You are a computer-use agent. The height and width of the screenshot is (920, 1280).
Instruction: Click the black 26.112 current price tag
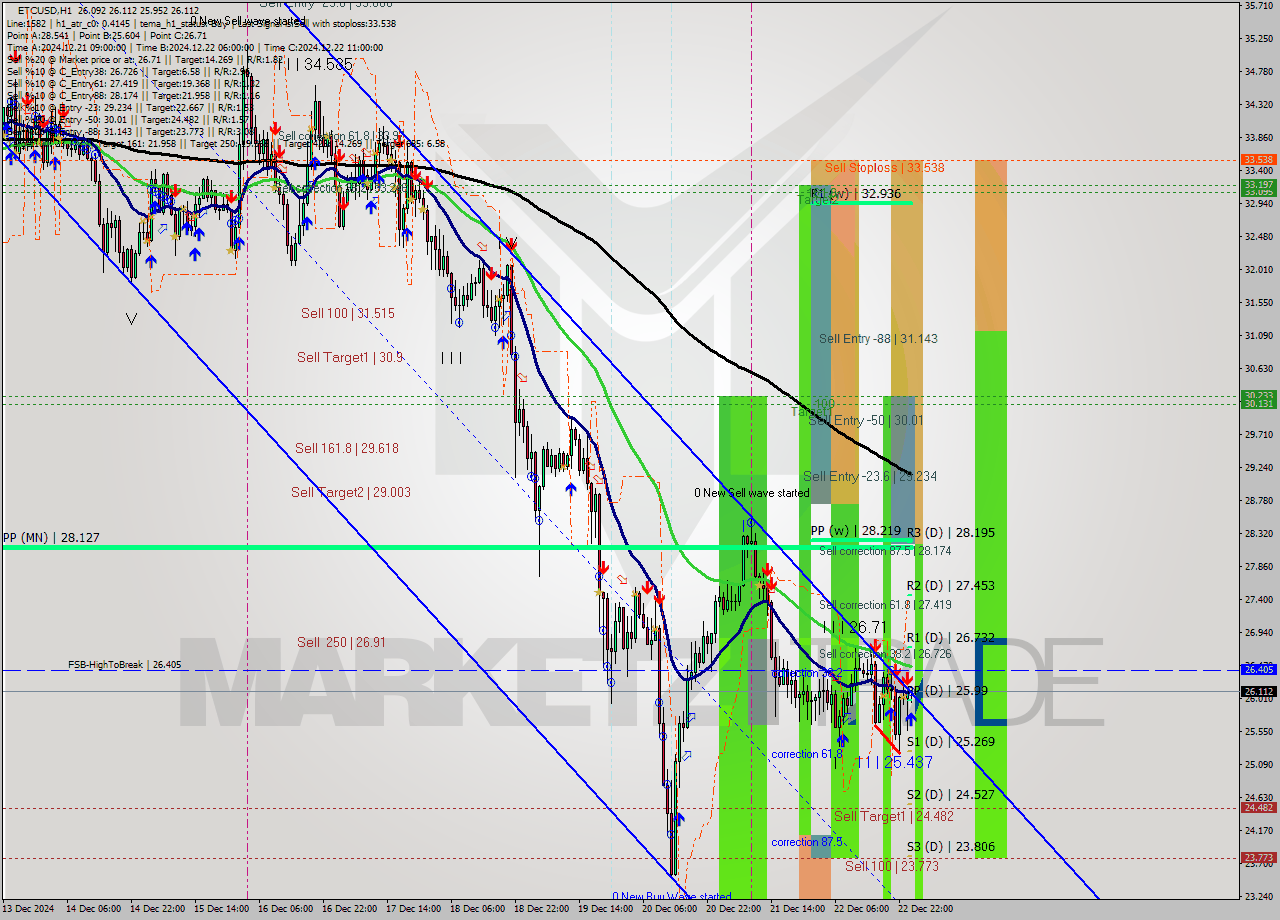1258,691
